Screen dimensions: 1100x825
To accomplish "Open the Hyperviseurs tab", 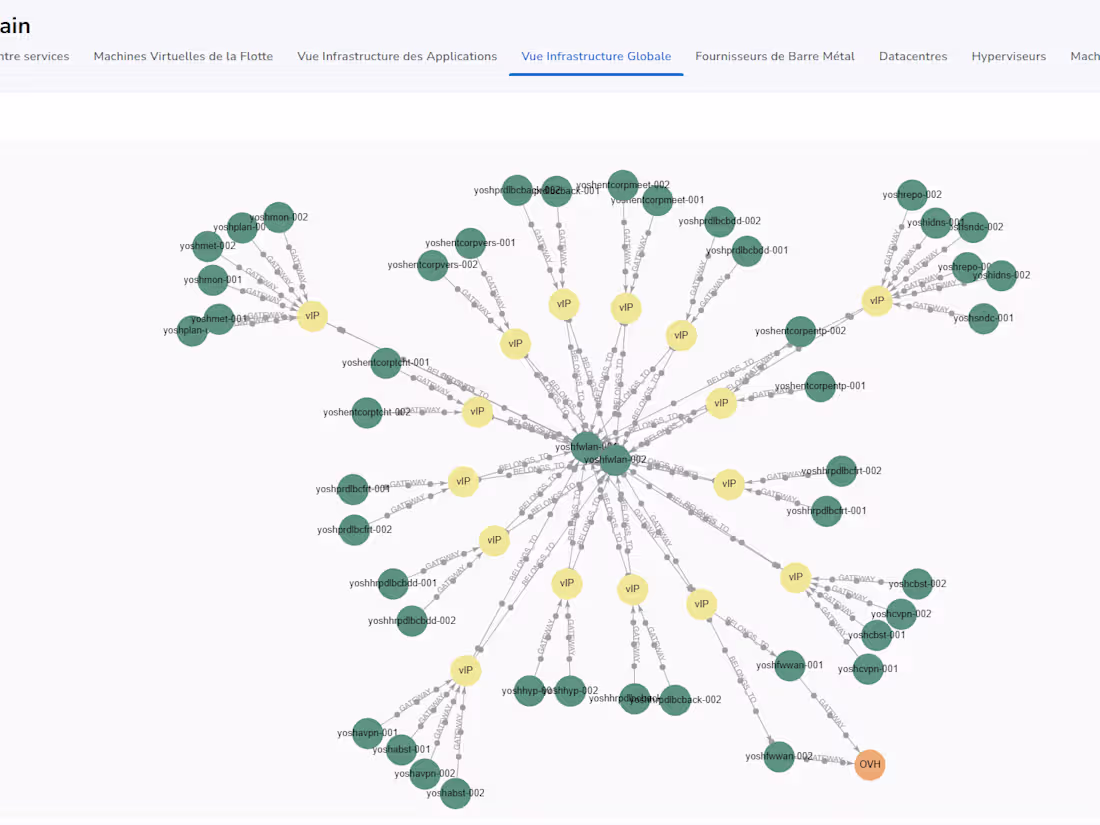I will (1009, 56).
